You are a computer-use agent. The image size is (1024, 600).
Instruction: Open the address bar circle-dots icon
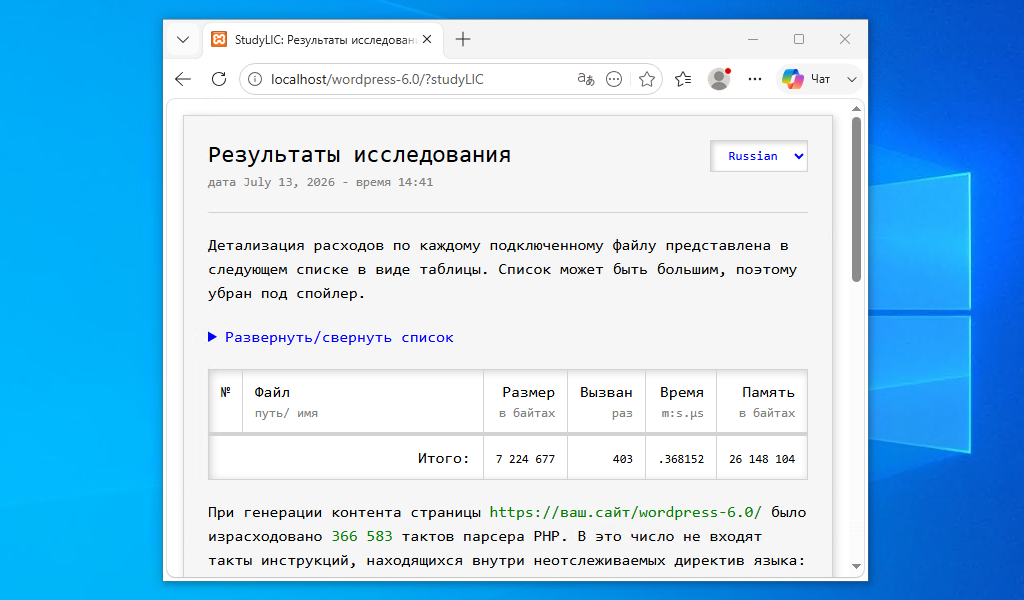pos(614,79)
